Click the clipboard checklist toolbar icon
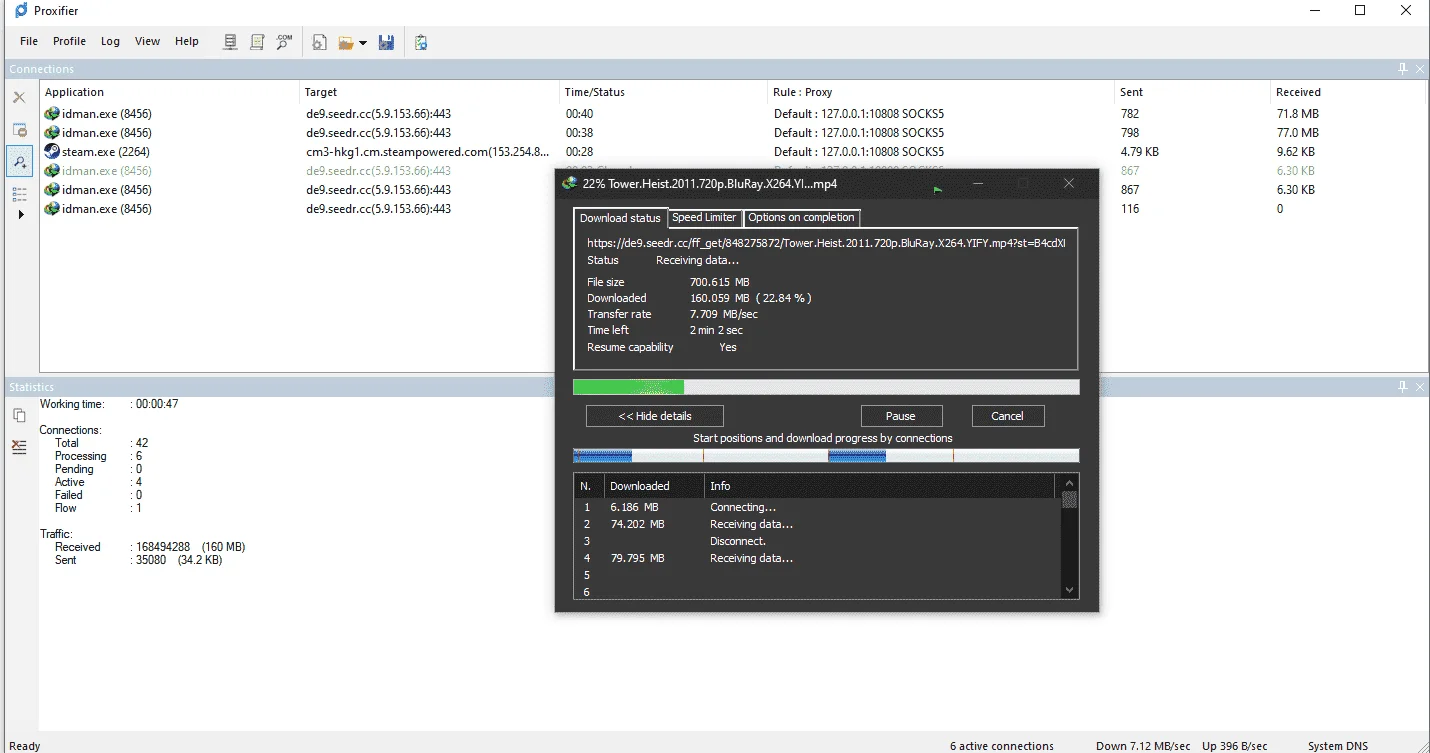Image resolution: width=1430 pixels, height=753 pixels. coord(421,42)
